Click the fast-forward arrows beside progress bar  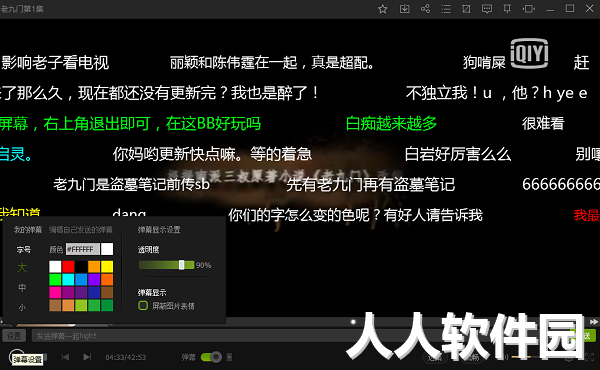[x=593, y=322]
